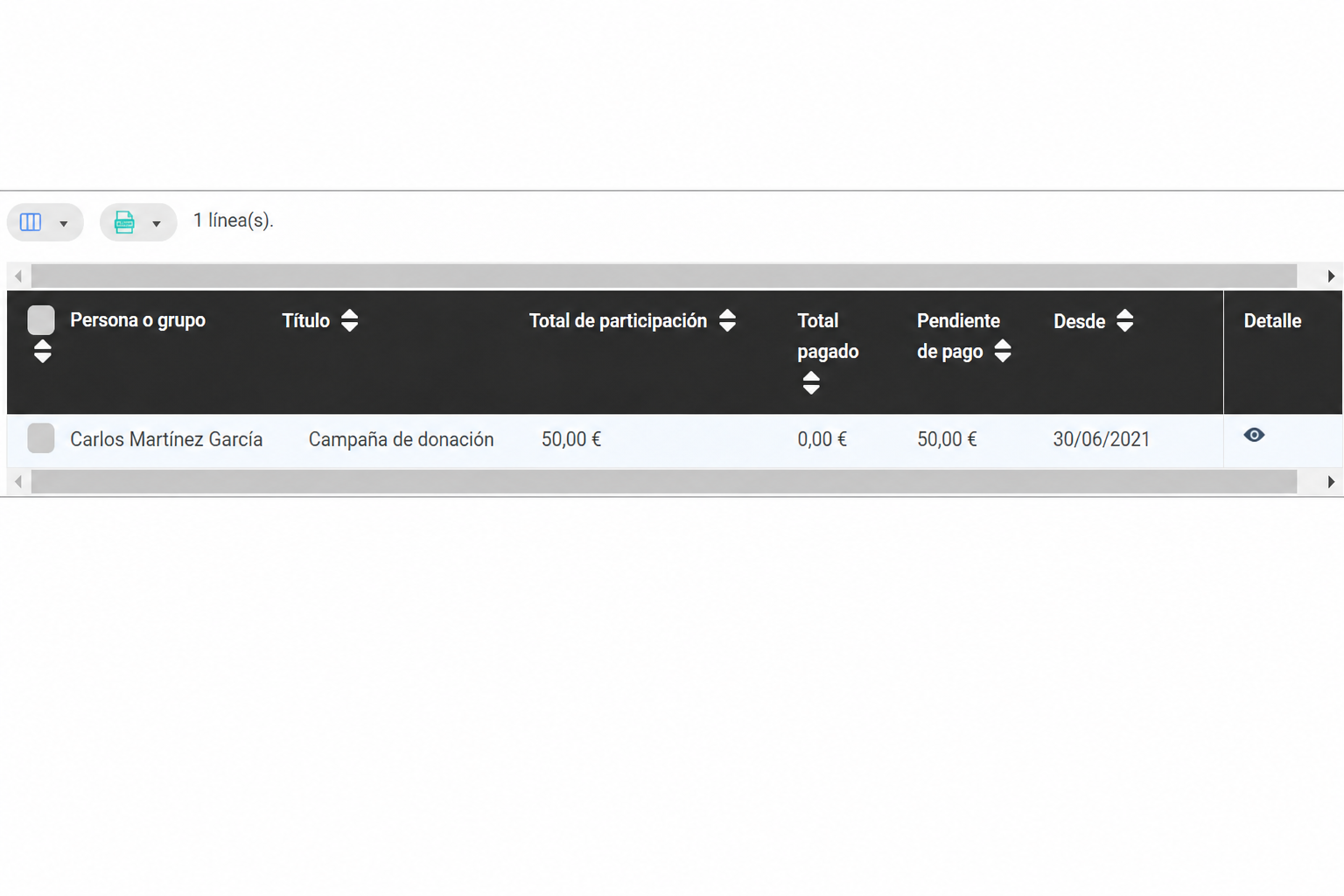Click the top horizontal scrollbar track
The width and height of the screenshot is (1344, 896).
[664, 276]
